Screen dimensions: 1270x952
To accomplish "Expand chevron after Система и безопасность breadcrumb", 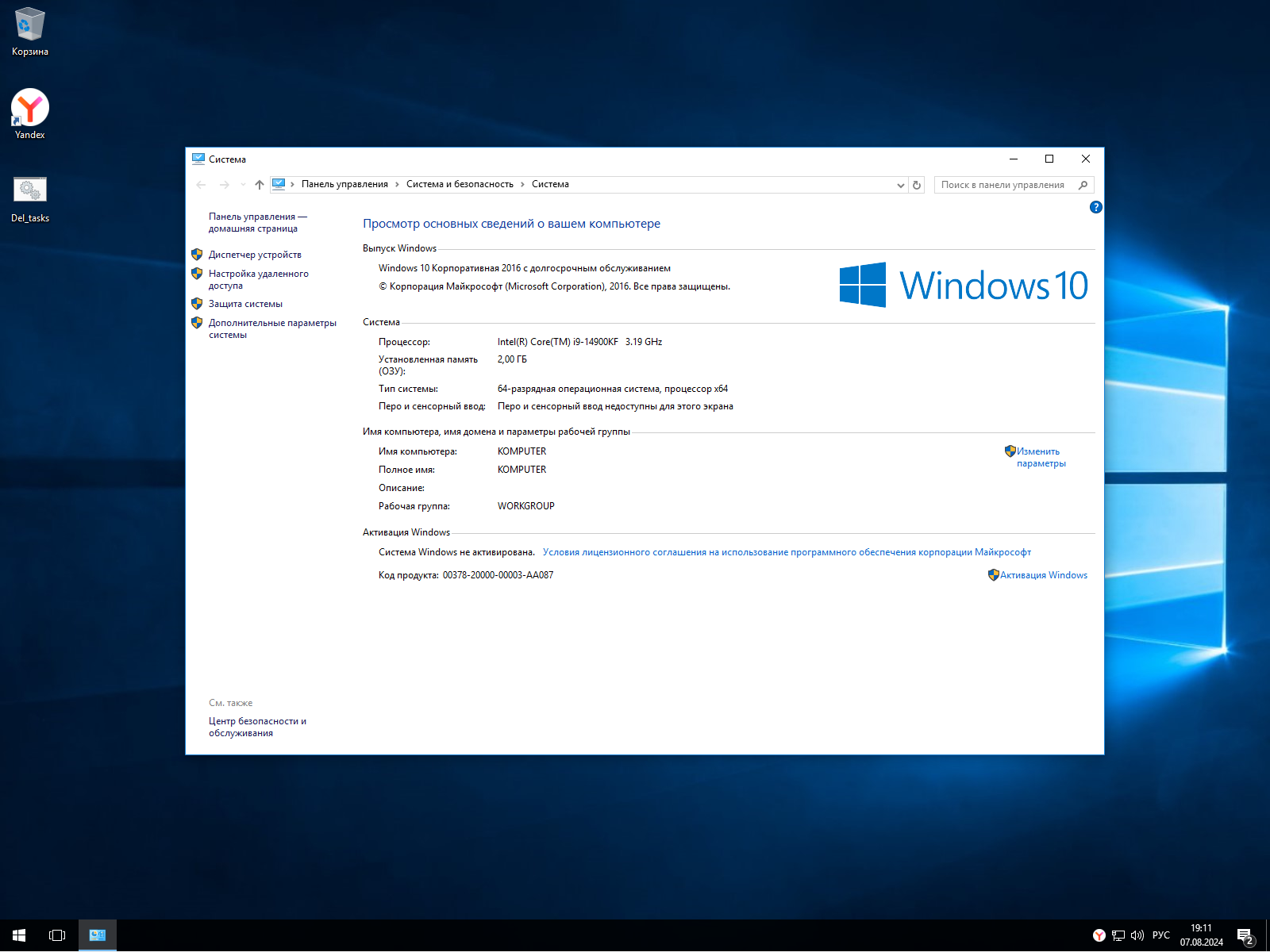I will point(522,184).
